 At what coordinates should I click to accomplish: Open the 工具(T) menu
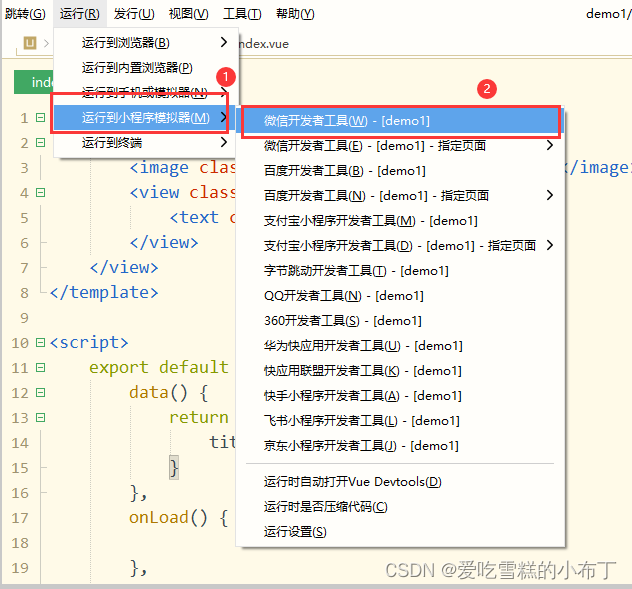pyautogui.click(x=242, y=14)
